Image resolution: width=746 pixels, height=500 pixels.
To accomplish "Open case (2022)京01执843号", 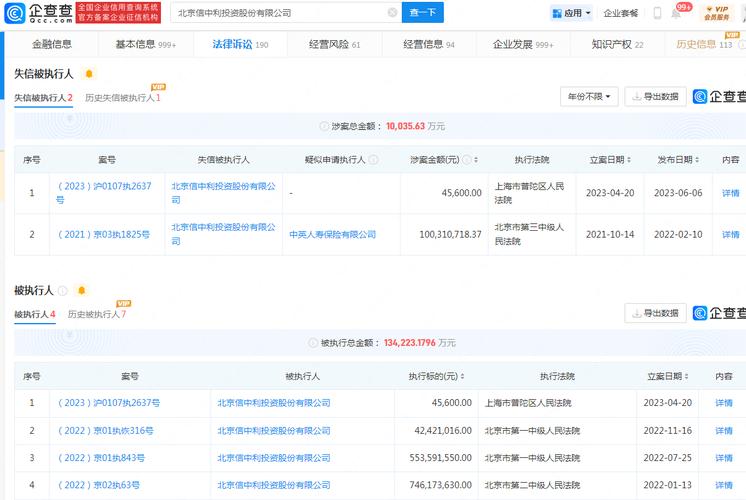I will (101, 458).
